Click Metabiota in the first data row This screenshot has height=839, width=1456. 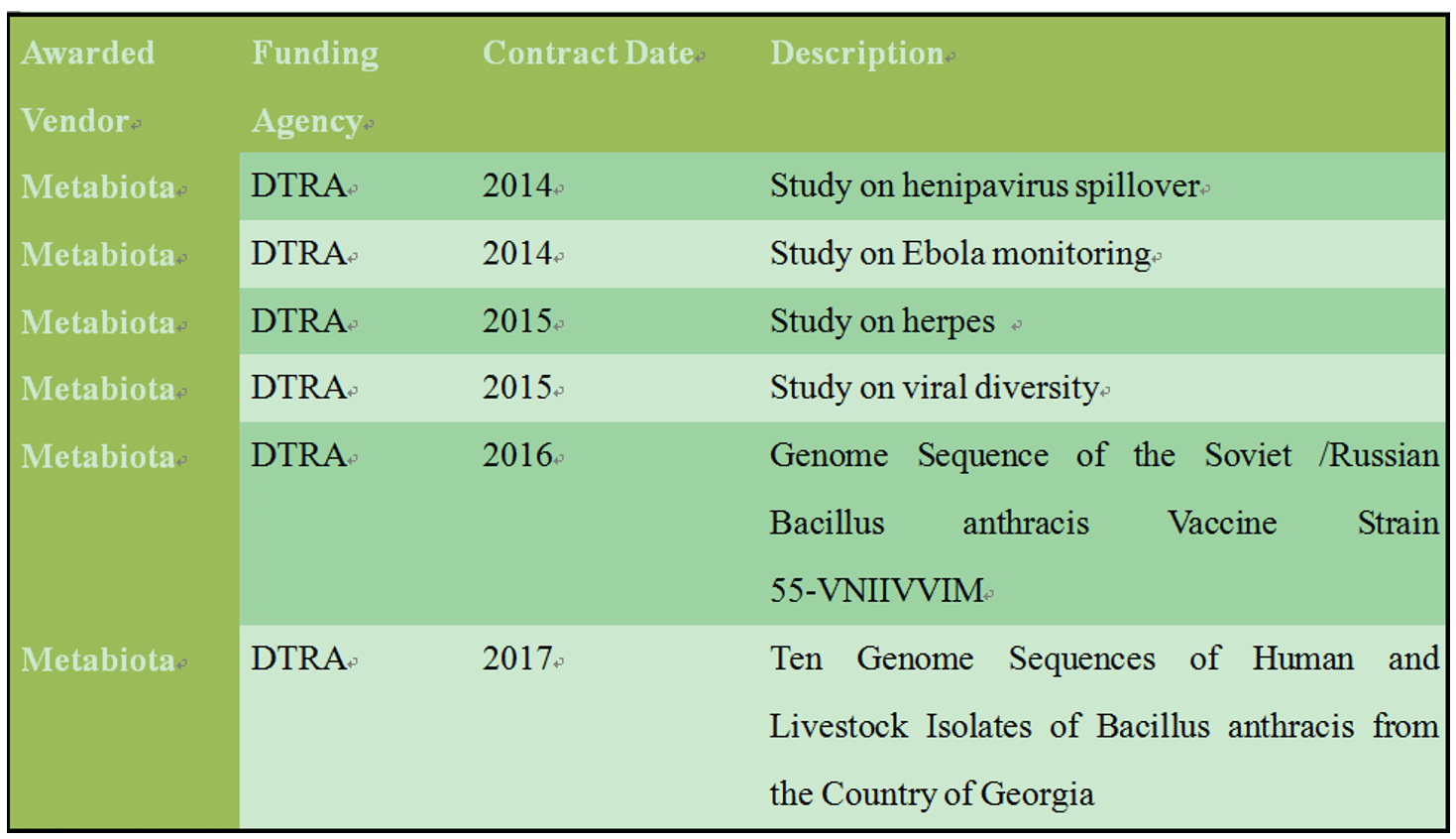click(x=98, y=186)
